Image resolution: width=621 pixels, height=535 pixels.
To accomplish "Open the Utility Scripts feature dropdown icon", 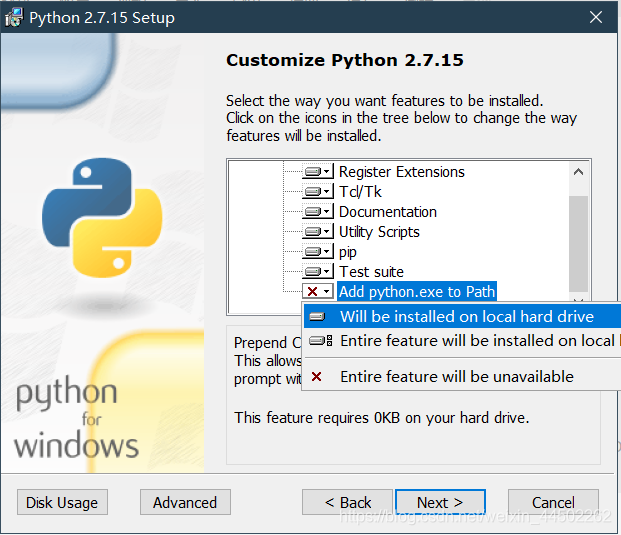I will [318, 231].
